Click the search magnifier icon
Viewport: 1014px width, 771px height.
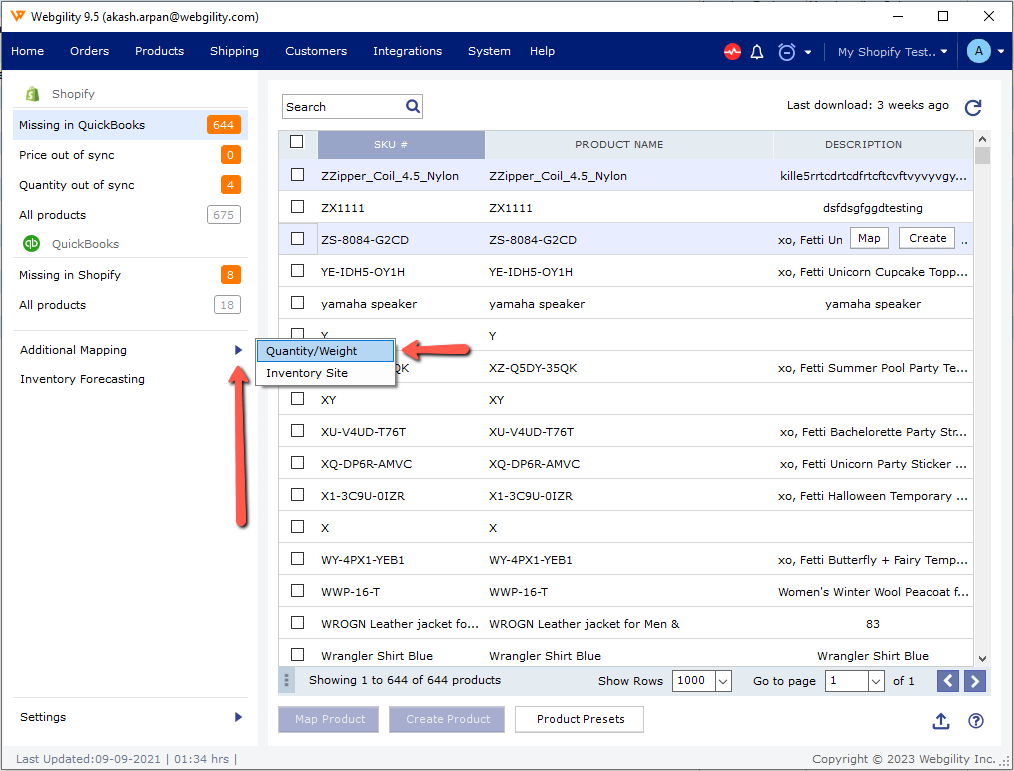pyautogui.click(x=413, y=106)
